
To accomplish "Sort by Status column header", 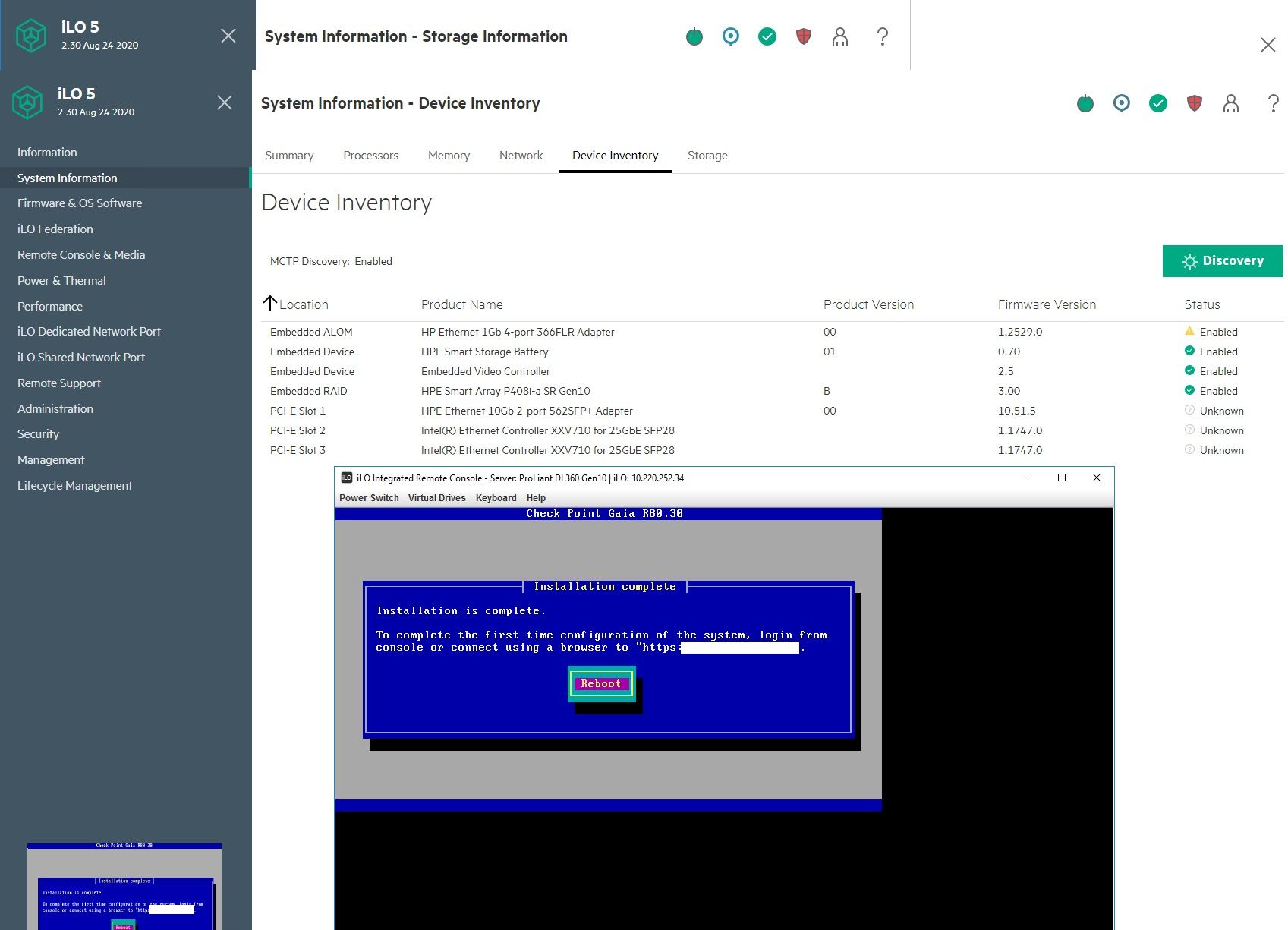I will point(1202,304).
